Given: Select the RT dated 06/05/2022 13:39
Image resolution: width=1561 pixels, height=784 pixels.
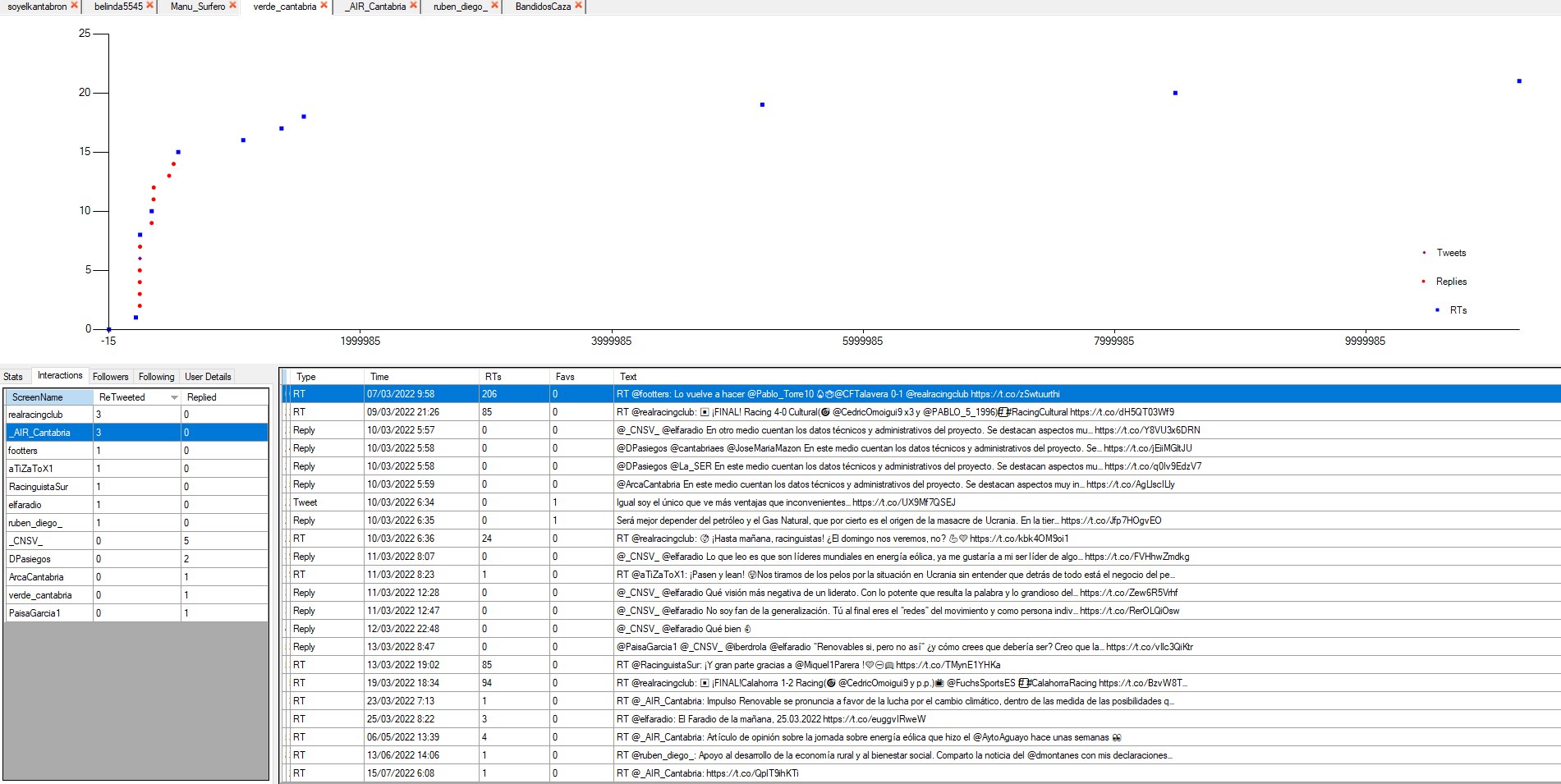Looking at the screenshot, I should click(920, 737).
